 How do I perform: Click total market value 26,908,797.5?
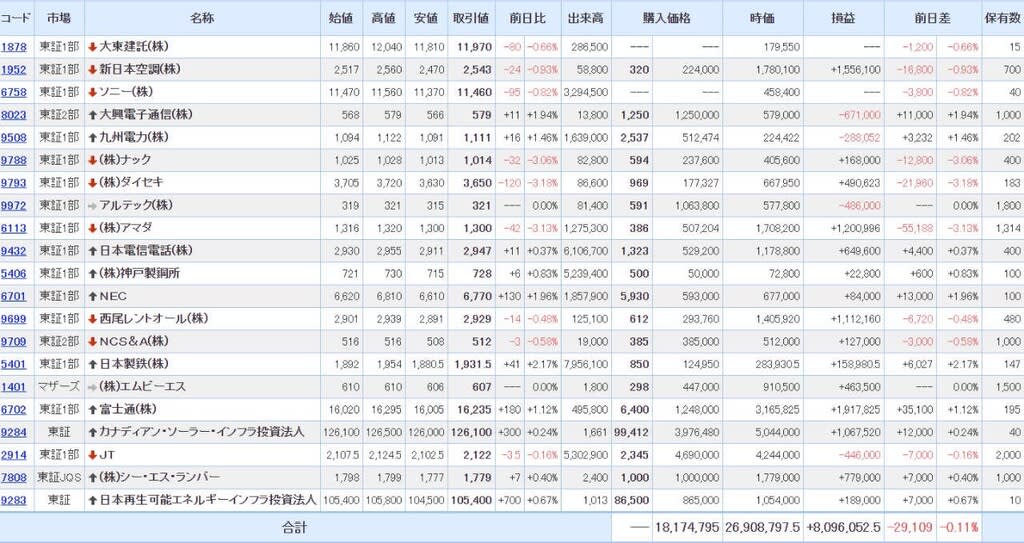coord(762,527)
